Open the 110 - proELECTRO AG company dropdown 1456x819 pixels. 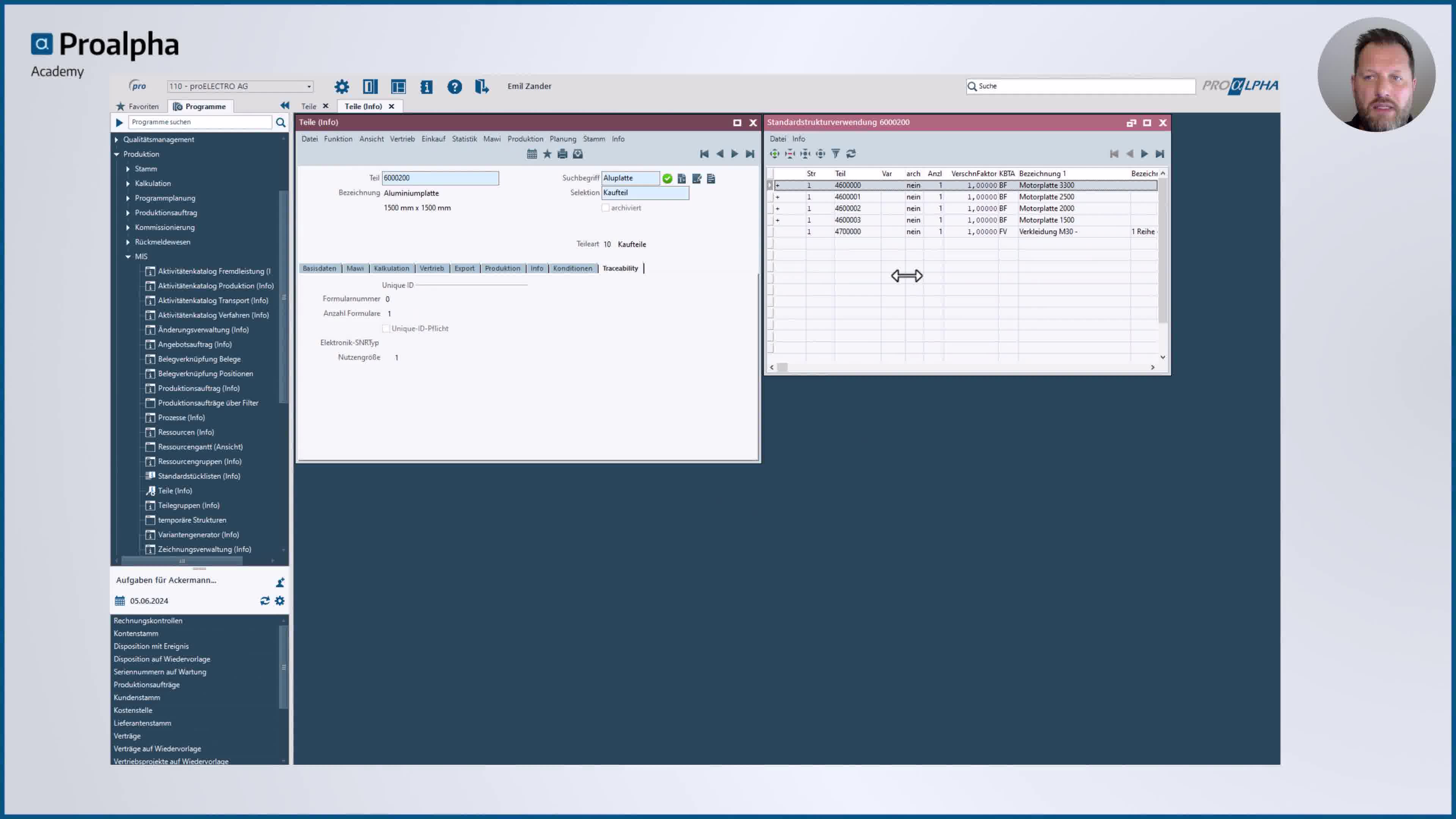pos(240,86)
